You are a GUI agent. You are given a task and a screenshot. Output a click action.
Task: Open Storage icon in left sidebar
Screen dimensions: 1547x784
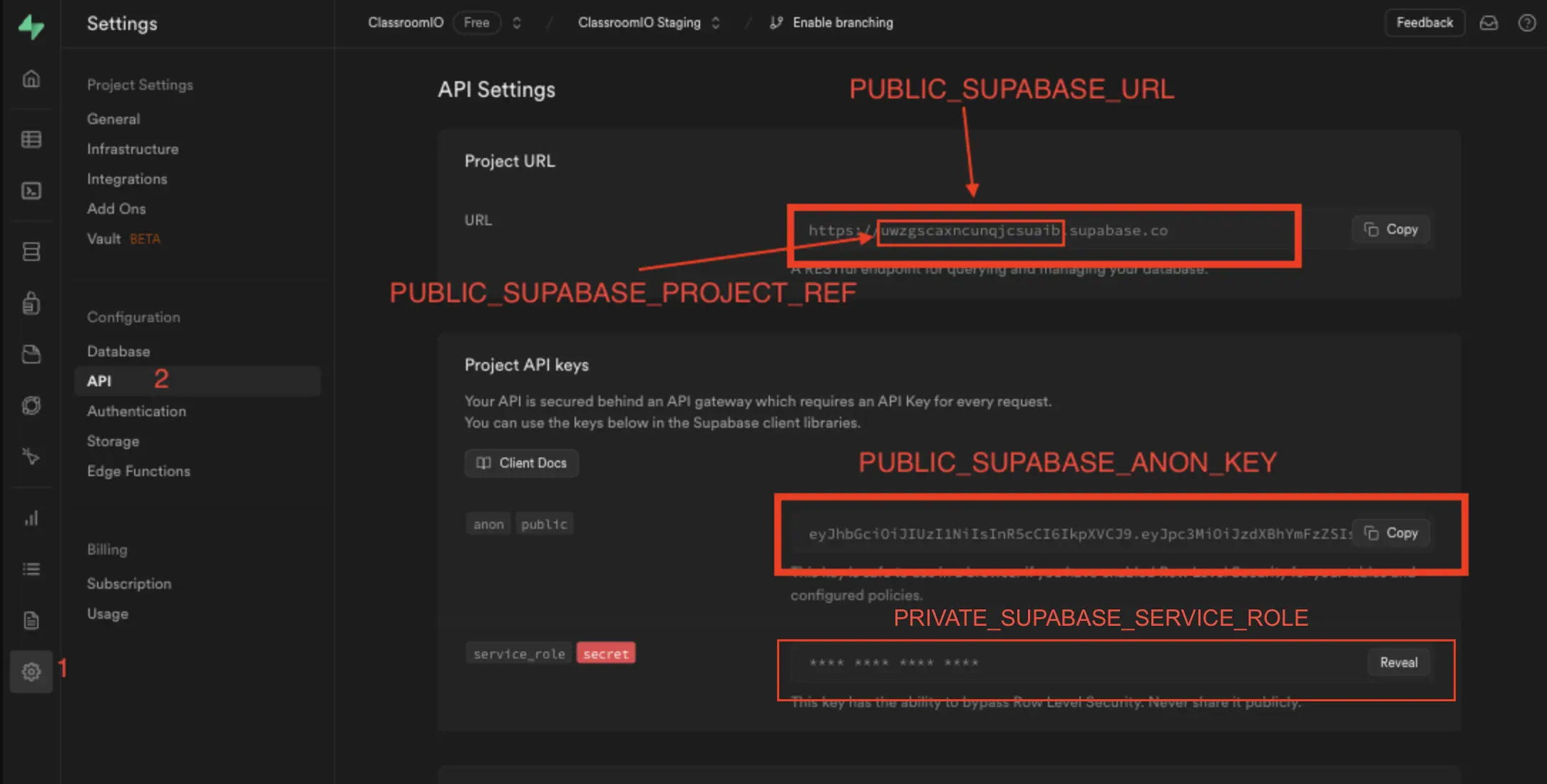point(31,354)
